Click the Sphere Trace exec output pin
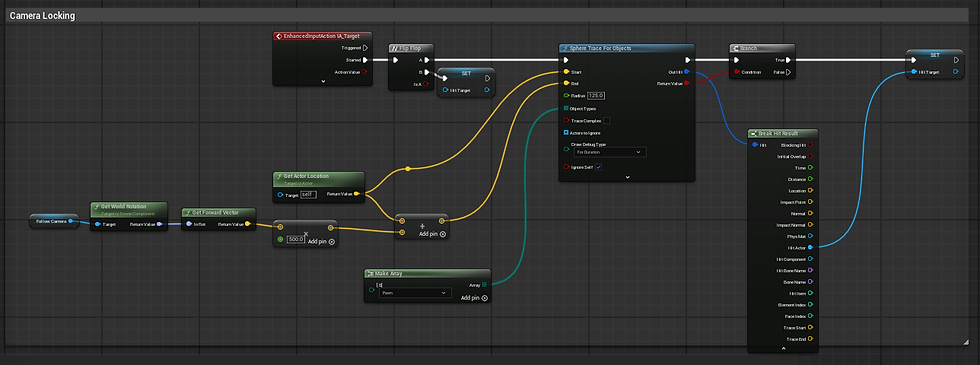This screenshot has width=980, height=365. point(688,60)
